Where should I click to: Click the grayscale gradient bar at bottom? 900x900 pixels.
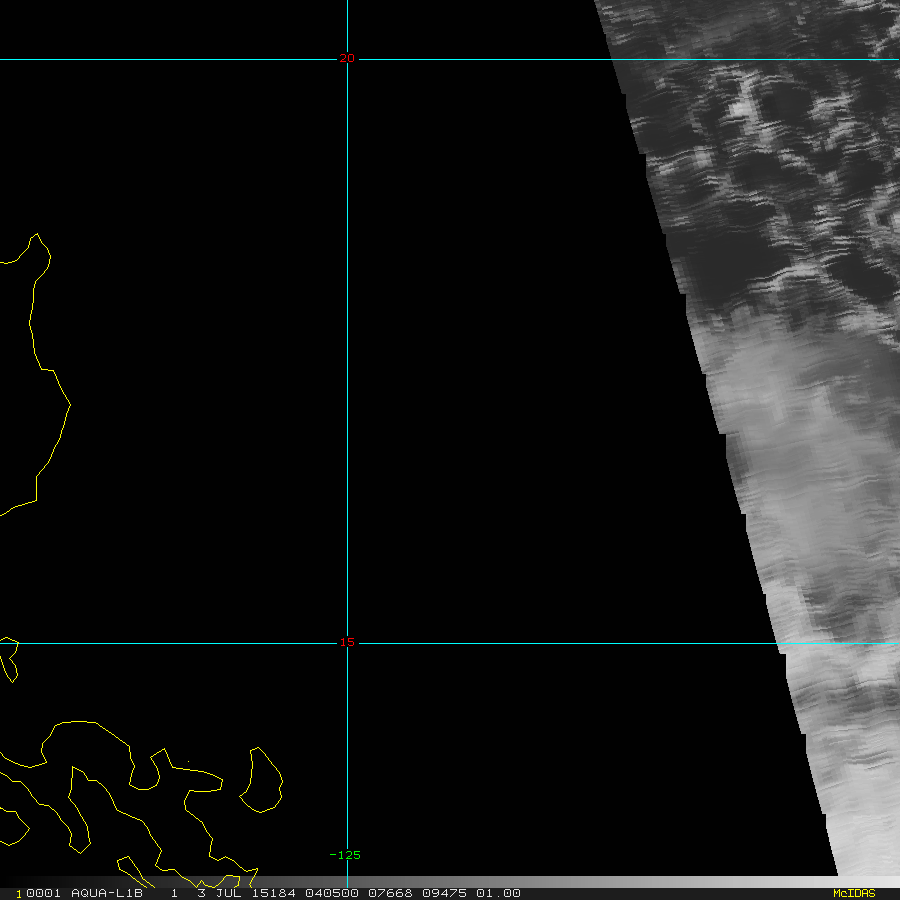click(x=680, y=882)
